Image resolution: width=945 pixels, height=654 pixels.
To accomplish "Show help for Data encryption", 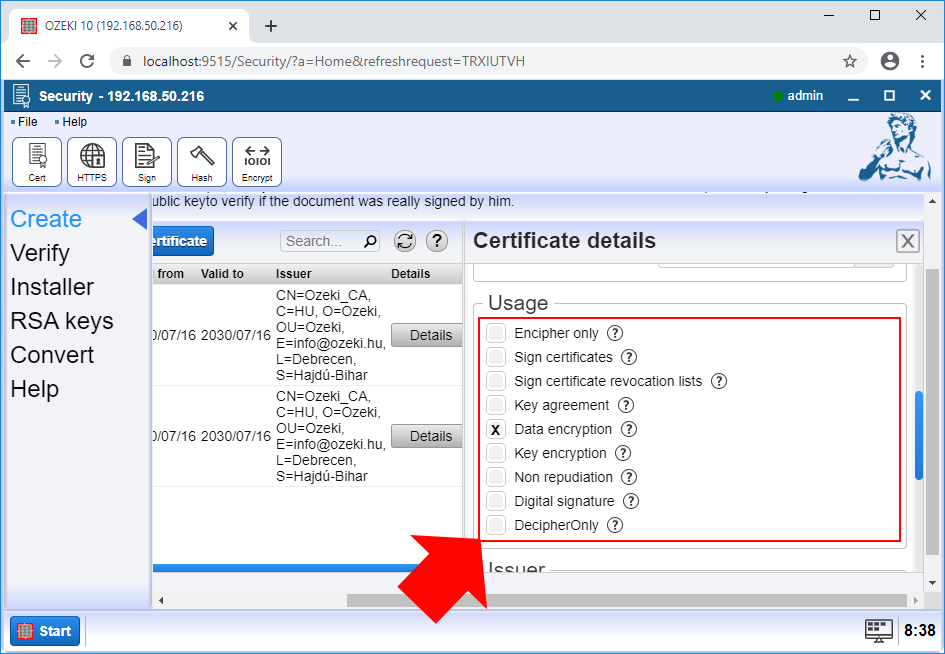I will [x=629, y=429].
